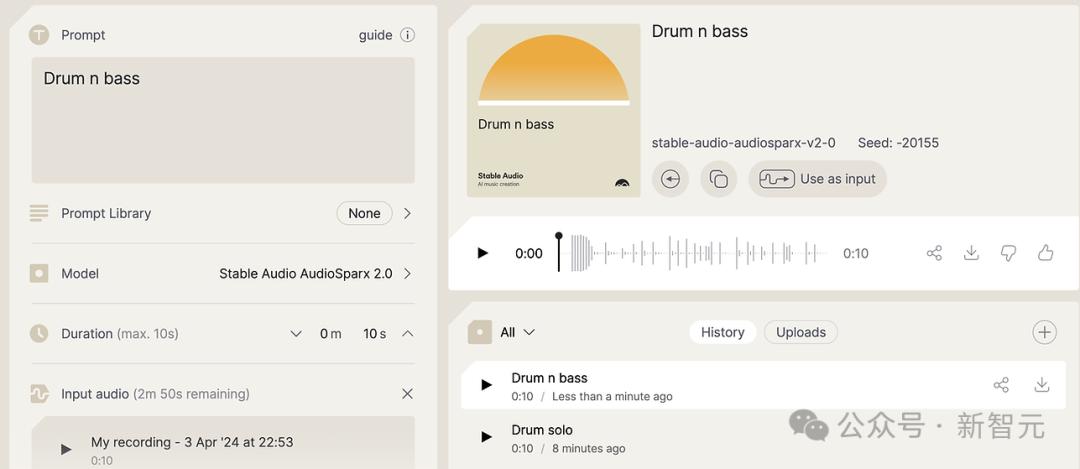Play the Drum solo history track
This screenshot has width=1080, height=469.
[486, 437]
